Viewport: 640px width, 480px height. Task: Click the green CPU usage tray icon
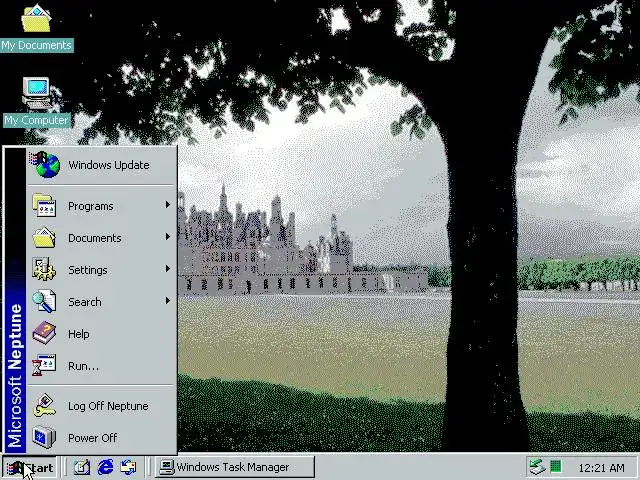click(556, 466)
